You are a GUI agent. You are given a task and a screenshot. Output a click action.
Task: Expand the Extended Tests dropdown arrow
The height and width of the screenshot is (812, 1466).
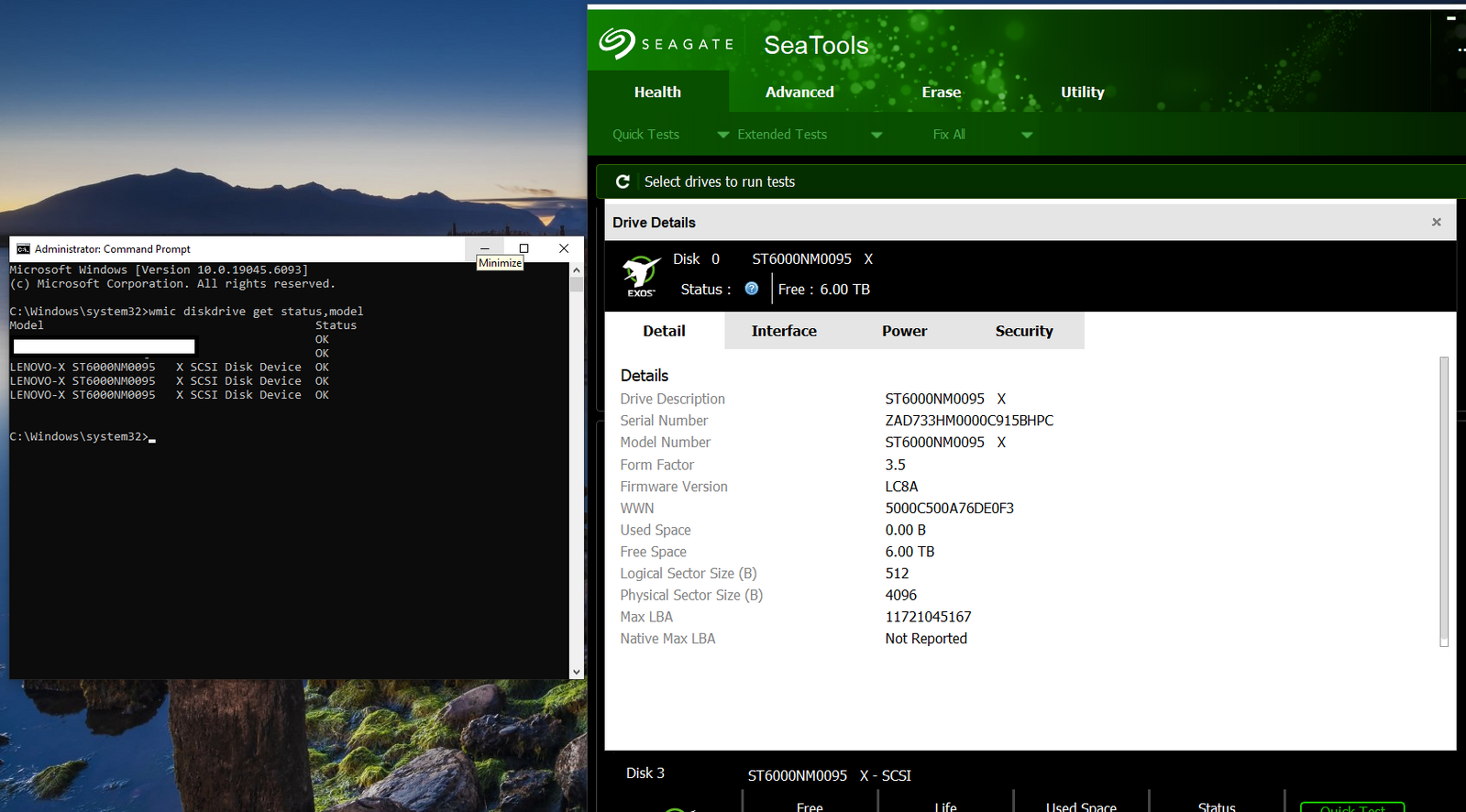pos(876,135)
